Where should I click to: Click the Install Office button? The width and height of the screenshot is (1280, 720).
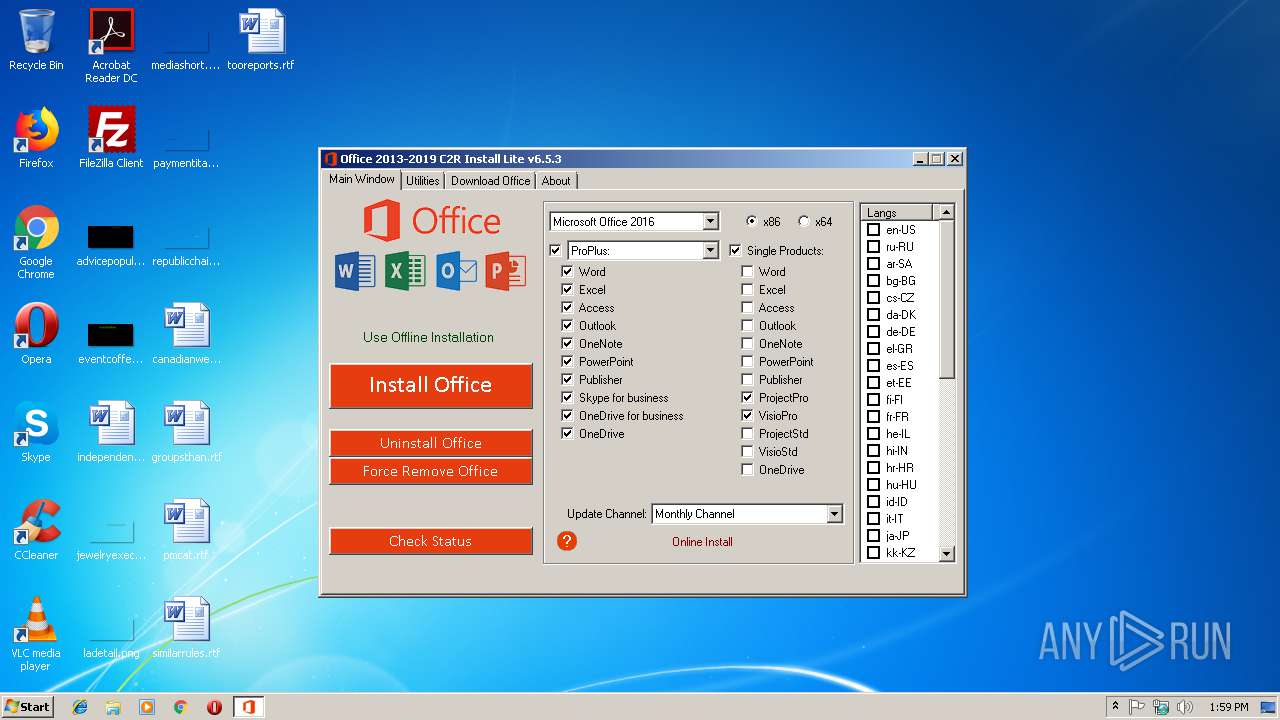click(x=431, y=385)
